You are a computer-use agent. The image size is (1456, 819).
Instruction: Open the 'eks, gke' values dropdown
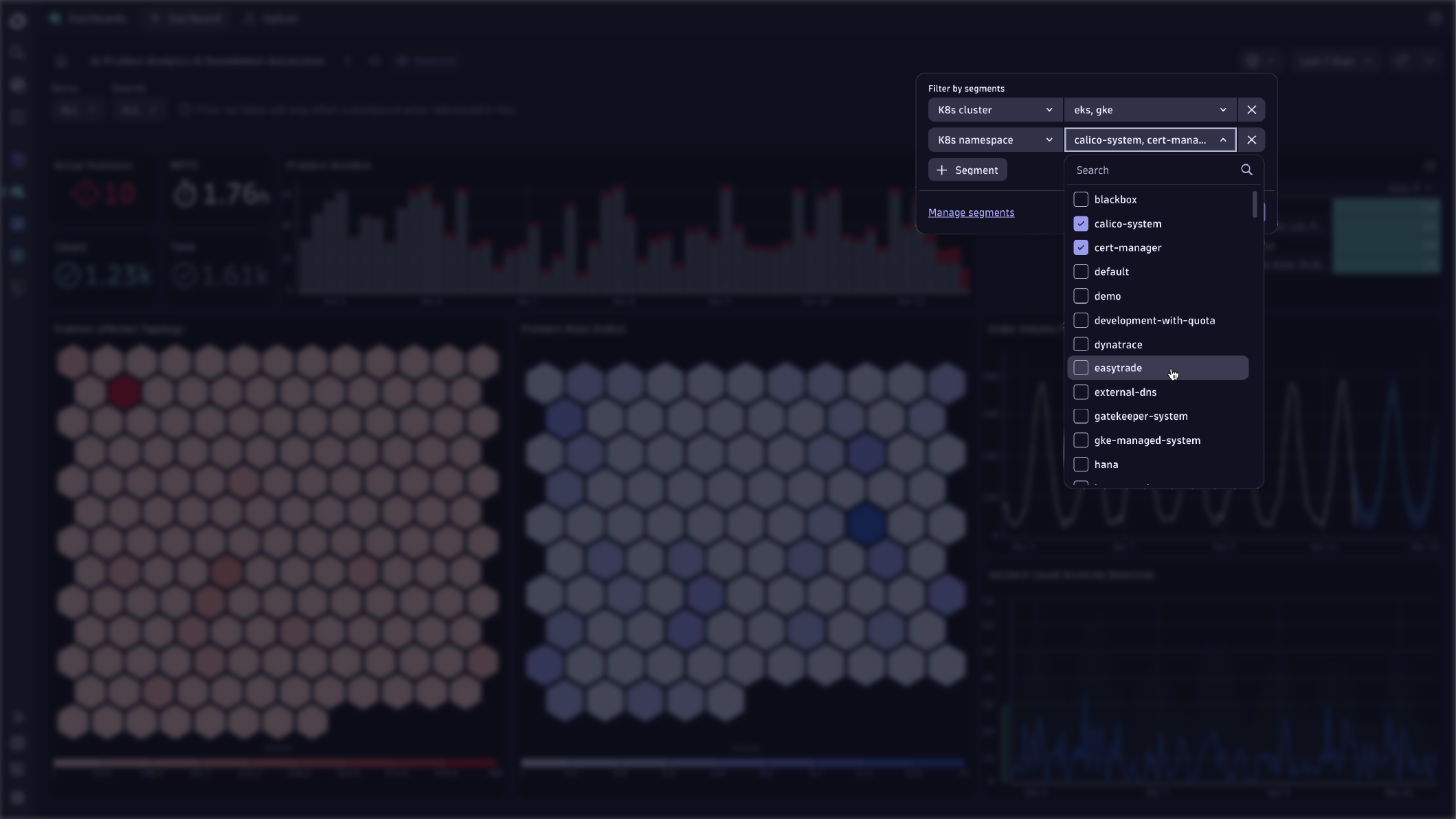(x=1150, y=110)
